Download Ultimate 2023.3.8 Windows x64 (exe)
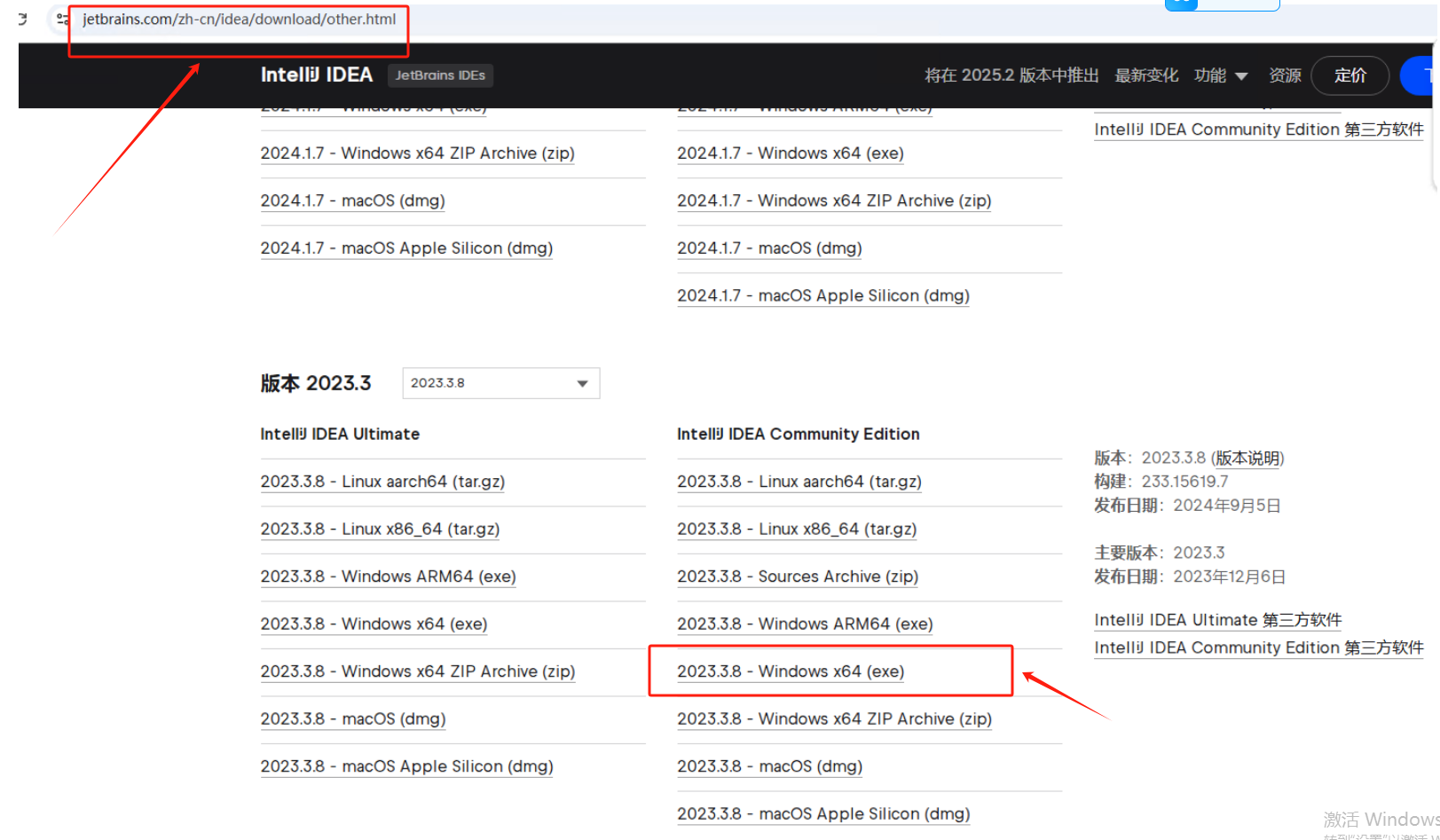Viewport: 1440px width, 840px height. point(374,624)
